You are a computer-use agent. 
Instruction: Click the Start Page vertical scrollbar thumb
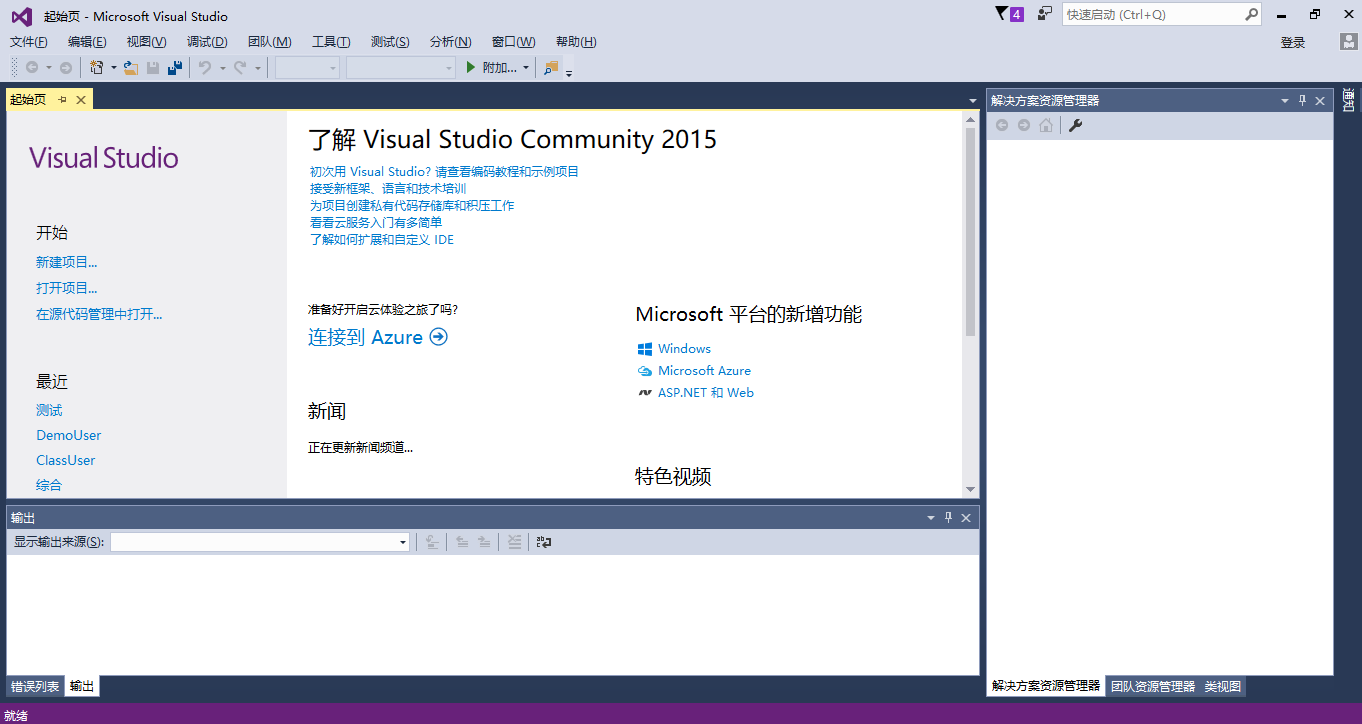[x=970, y=231]
